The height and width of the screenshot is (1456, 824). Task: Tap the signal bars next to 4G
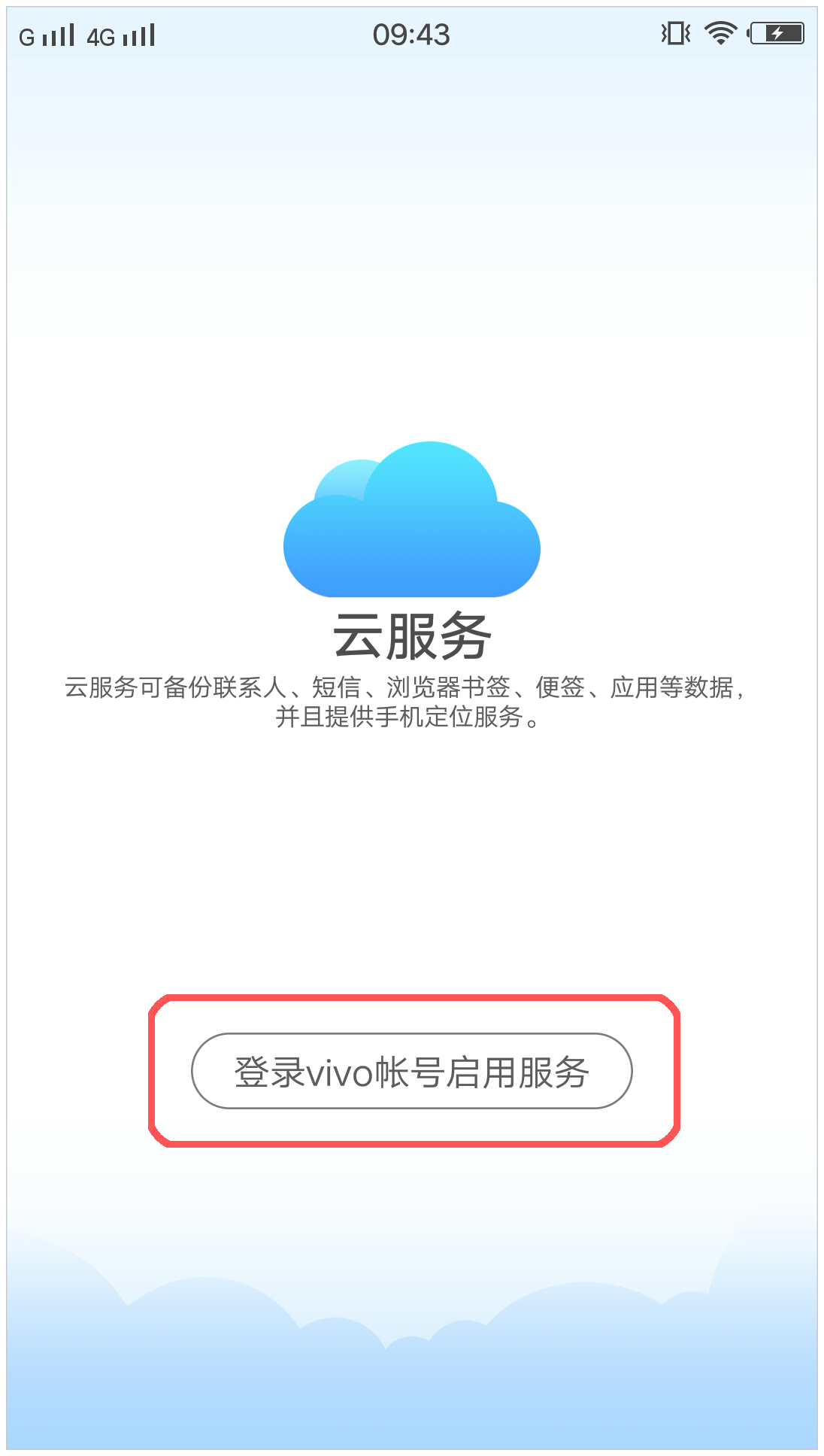(139, 35)
